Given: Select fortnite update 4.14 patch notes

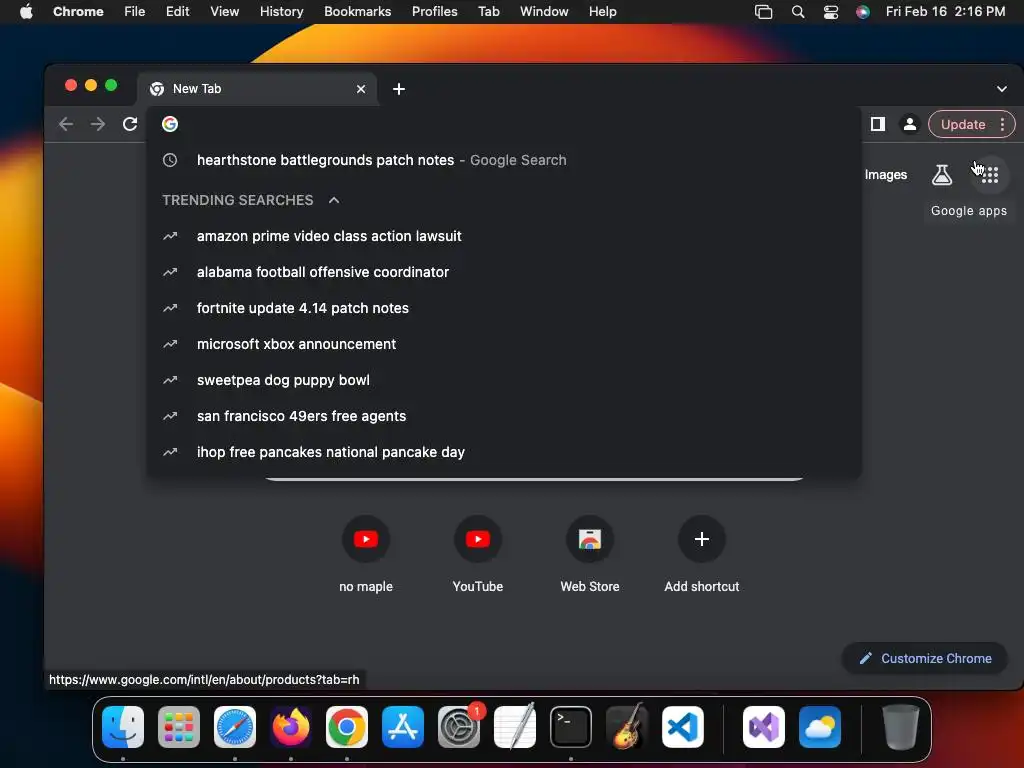Looking at the screenshot, I should coord(504,308).
